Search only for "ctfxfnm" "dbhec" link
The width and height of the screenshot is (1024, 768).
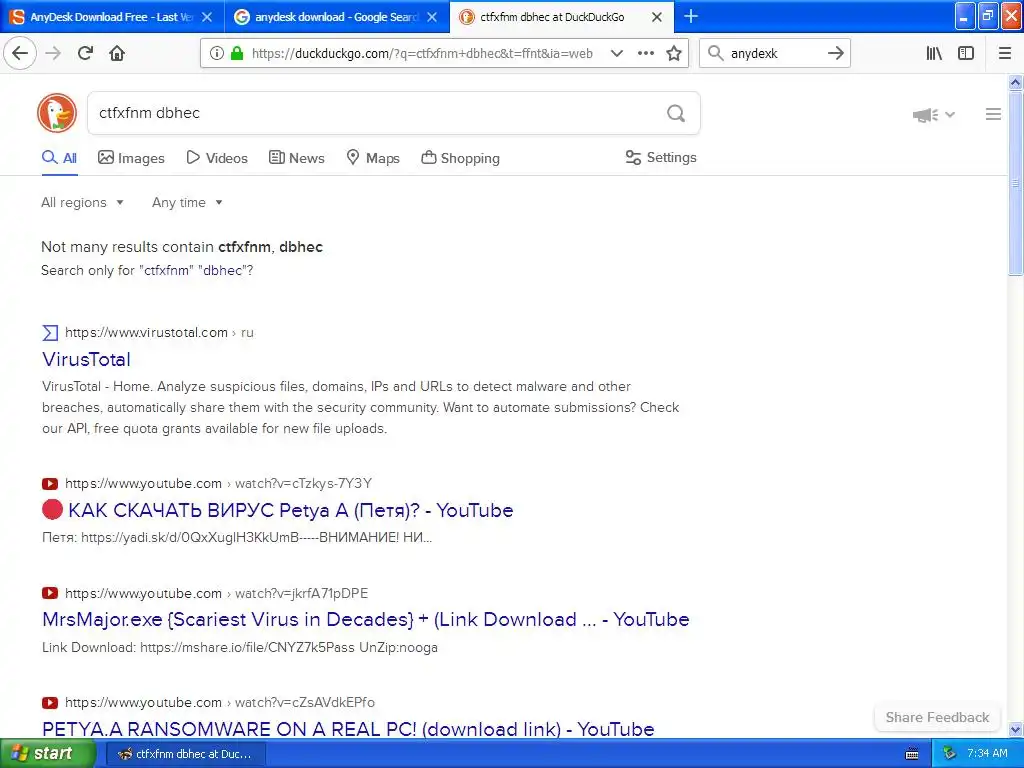point(147,270)
